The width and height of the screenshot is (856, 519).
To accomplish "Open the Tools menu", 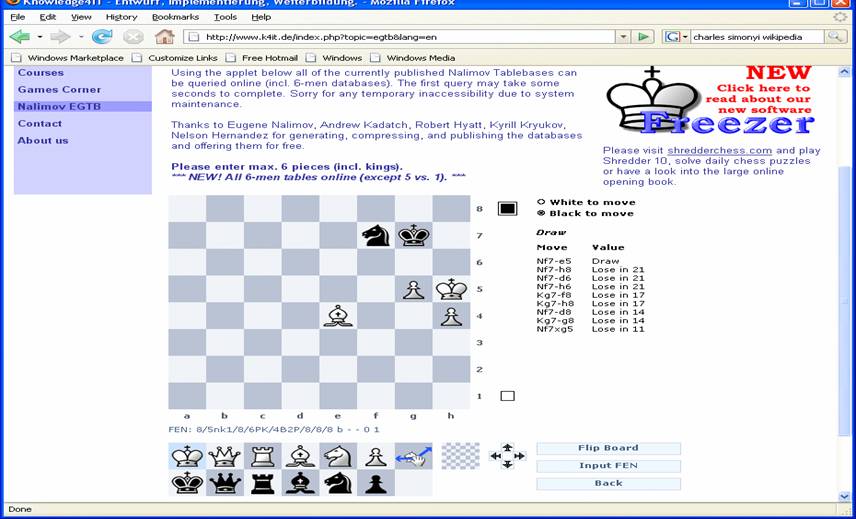I will tap(225, 17).
